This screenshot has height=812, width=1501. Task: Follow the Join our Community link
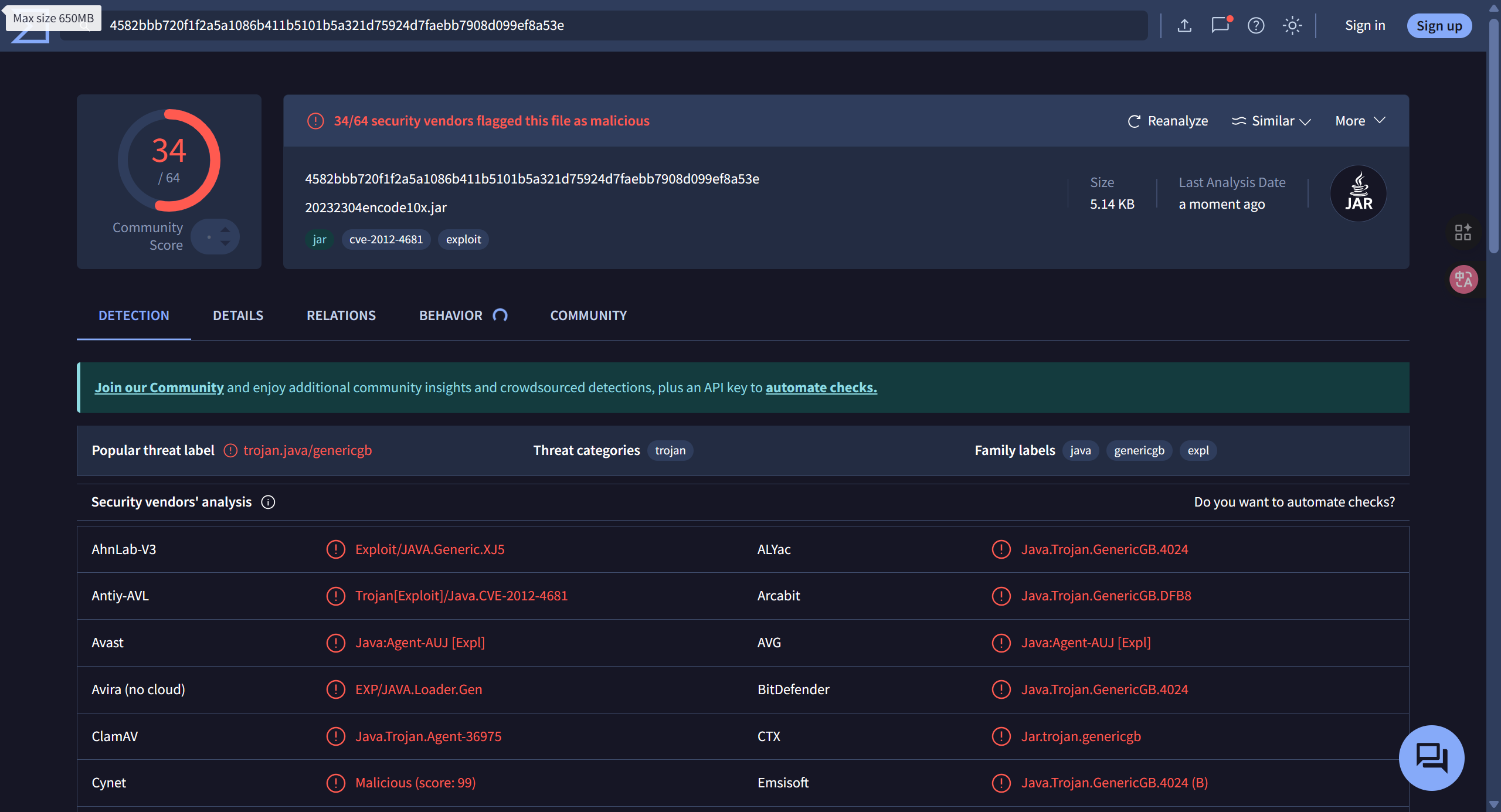click(159, 388)
